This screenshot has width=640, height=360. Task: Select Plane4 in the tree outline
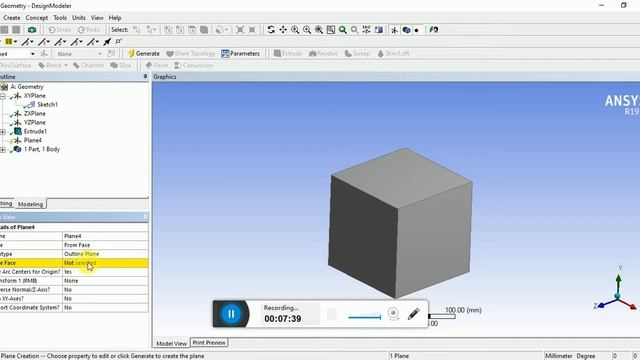click(x=33, y=140)
